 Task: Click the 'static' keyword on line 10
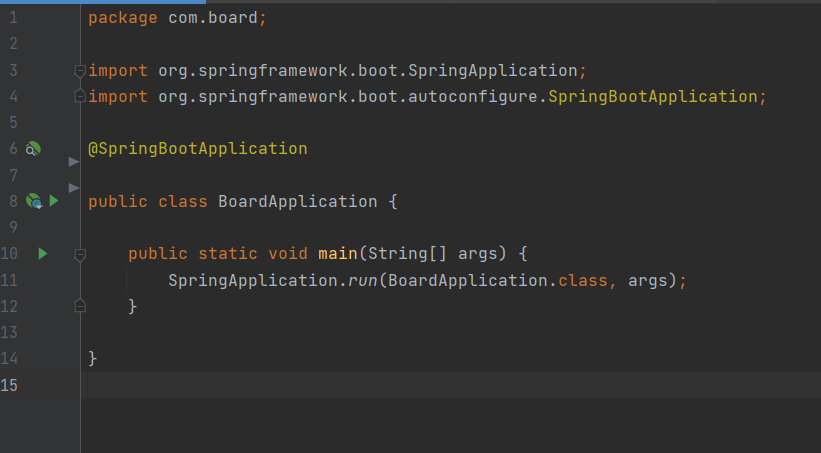click(x=228, y=254)
